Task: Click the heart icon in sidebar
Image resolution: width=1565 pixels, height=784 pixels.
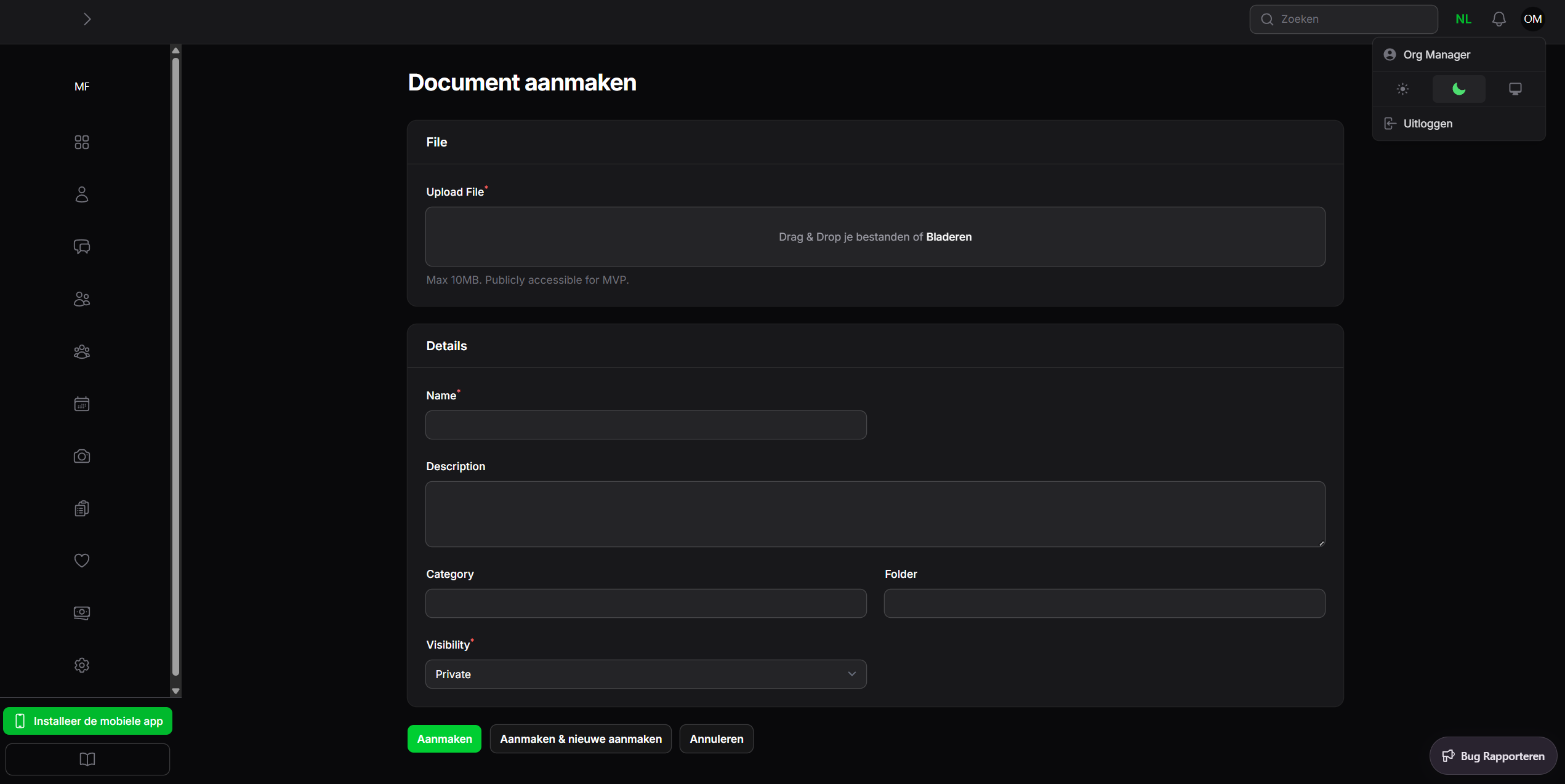Action: point(82,561)
